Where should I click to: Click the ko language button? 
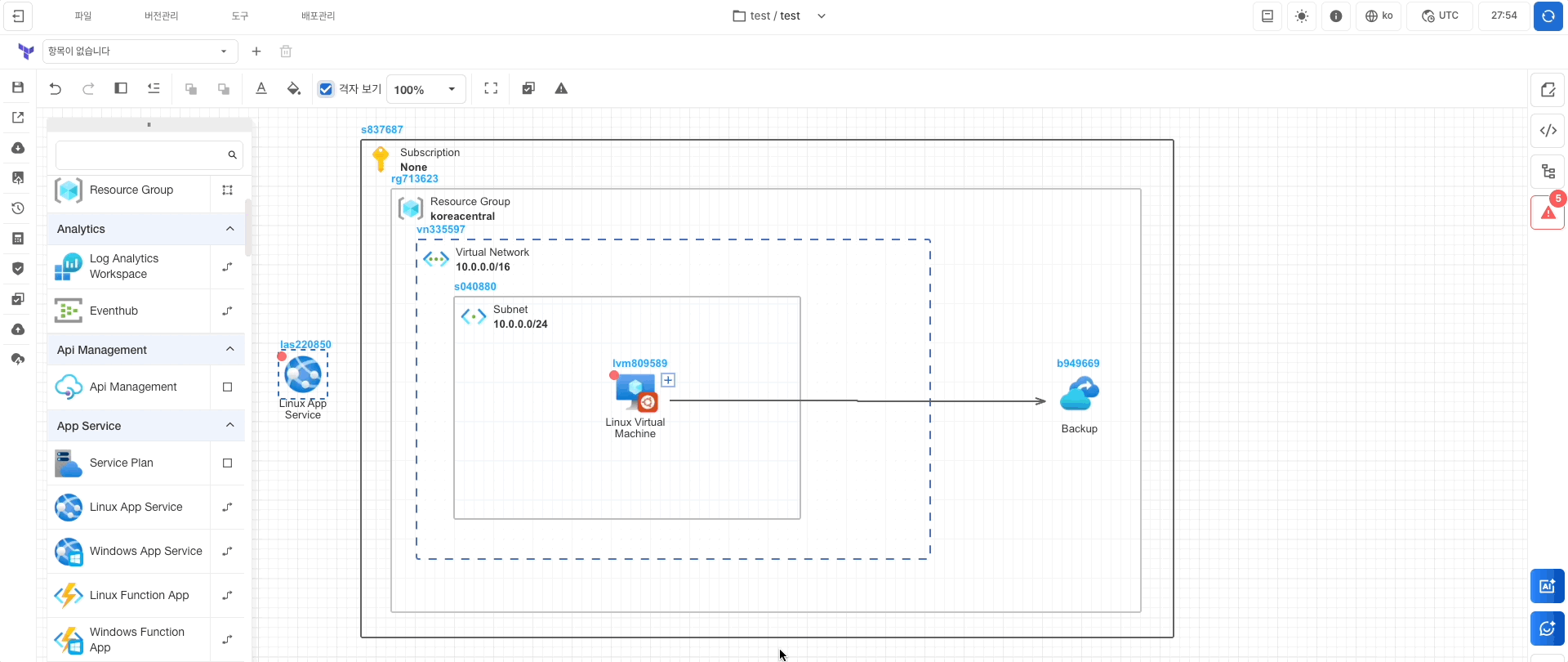tap(1379, 16)
